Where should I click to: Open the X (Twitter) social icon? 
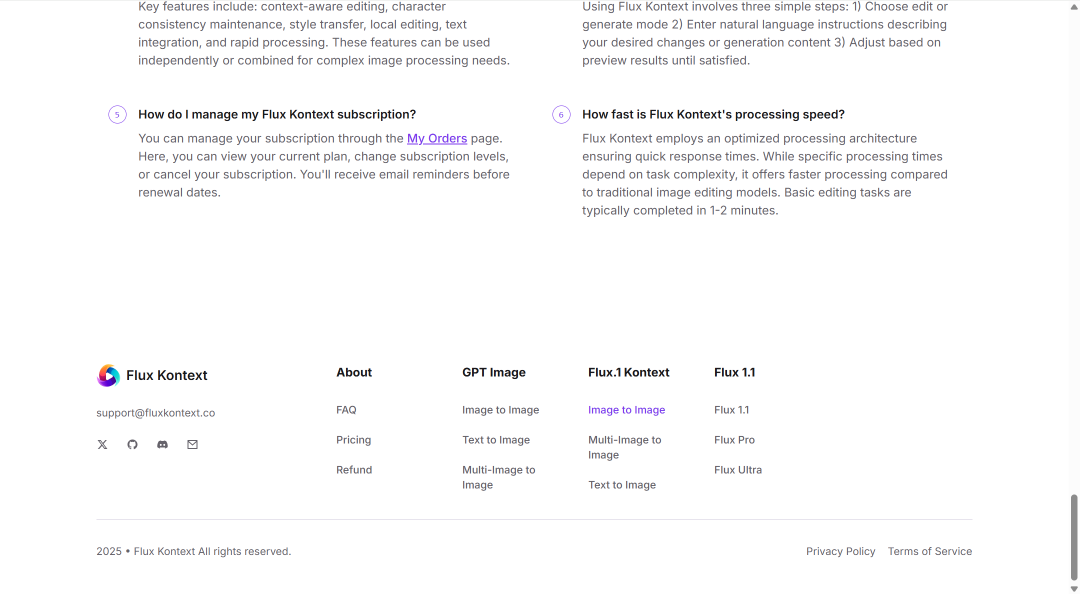[103, 444]
